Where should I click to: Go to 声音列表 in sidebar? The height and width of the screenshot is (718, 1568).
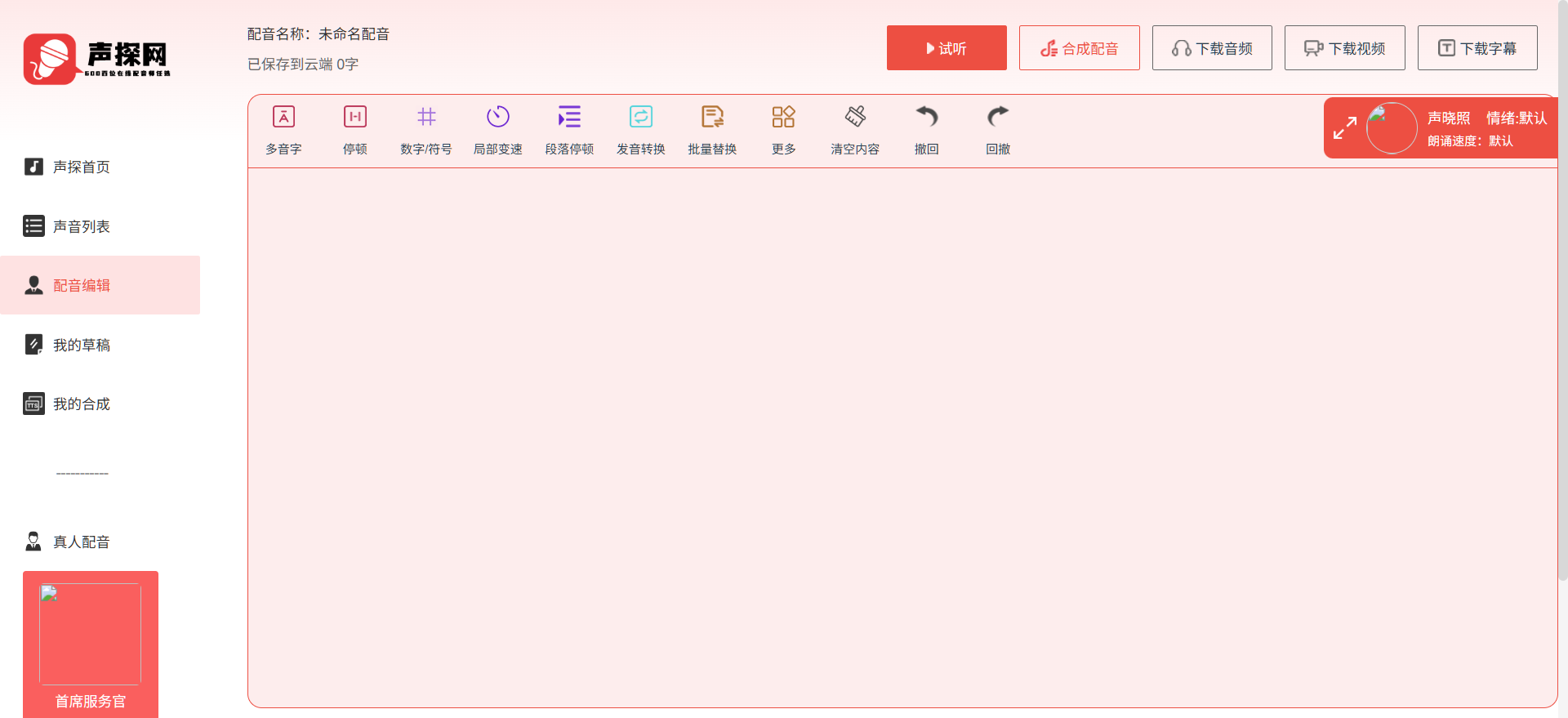pos(81,226)
